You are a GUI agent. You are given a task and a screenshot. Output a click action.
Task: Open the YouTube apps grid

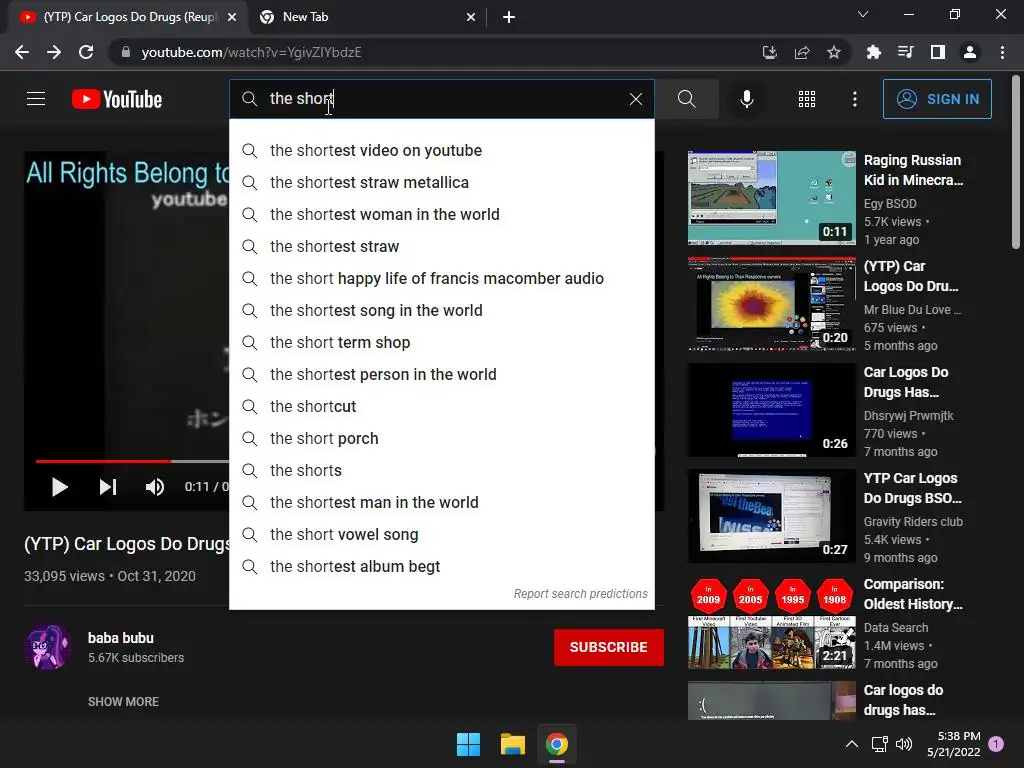(x=807, y=99)
